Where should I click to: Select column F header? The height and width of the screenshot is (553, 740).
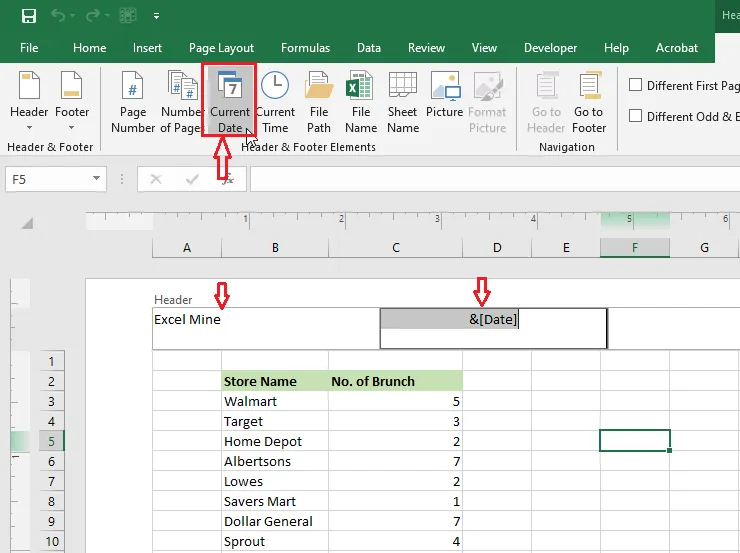click(635, 248)
